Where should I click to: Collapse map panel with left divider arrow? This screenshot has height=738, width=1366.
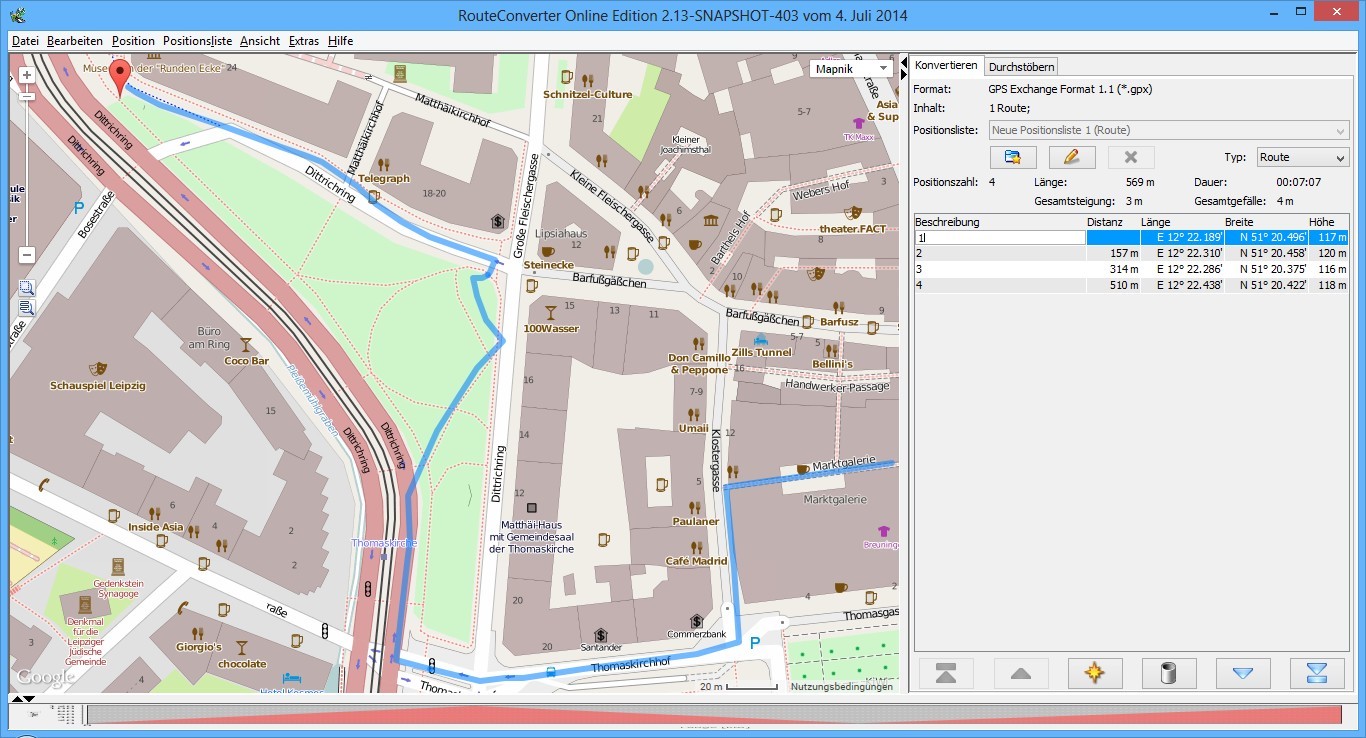(x=904, y=62)
